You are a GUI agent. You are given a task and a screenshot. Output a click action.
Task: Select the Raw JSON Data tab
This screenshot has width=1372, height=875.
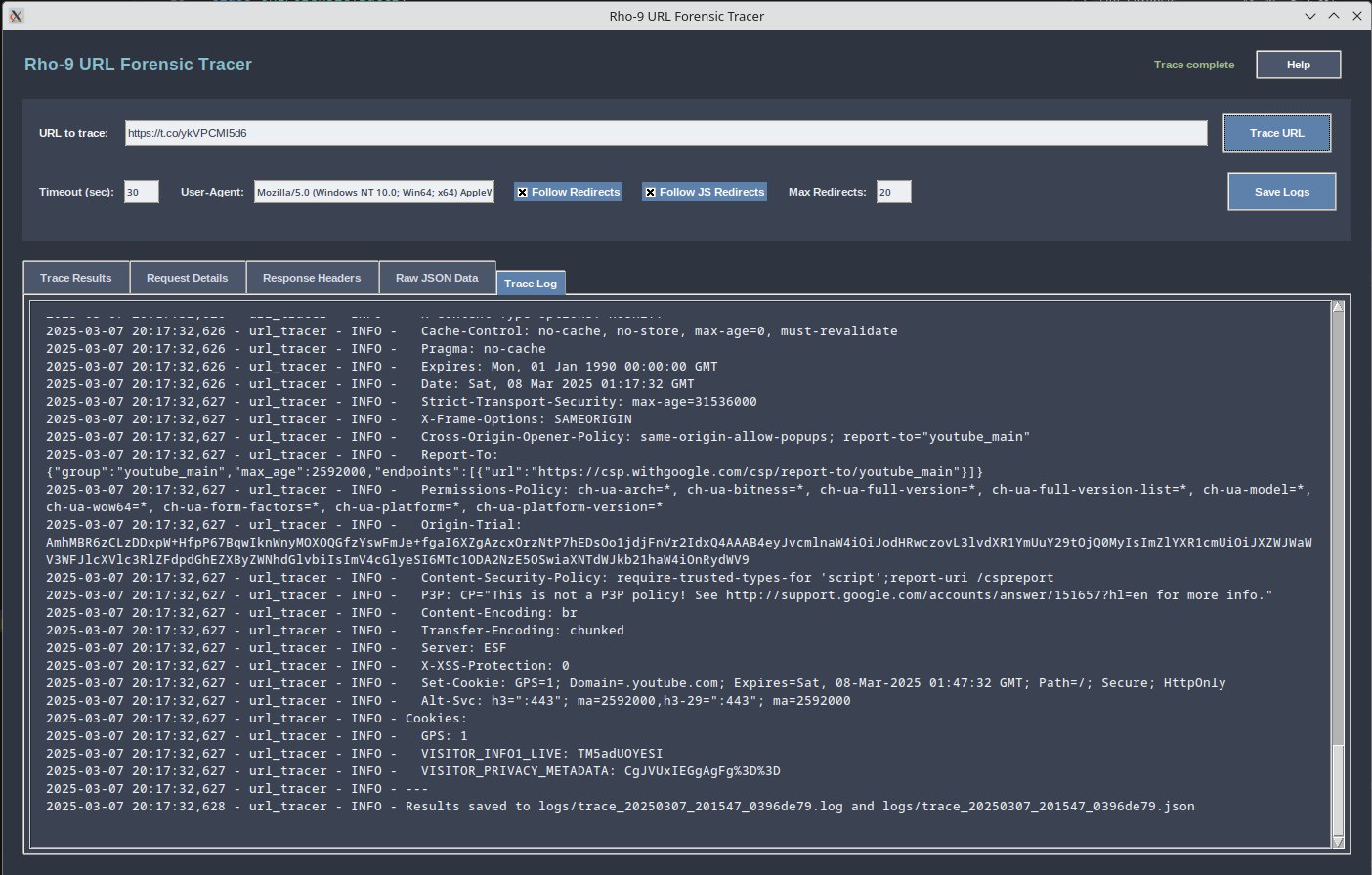point(437,277)
